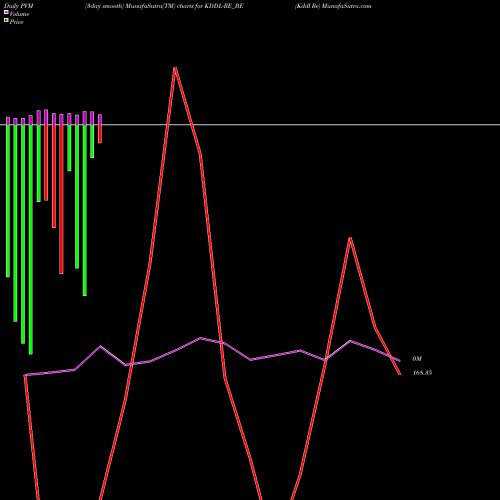Click the '168.85' price value label
The width and height of the screenshot is (500, 500).
point(422,373)
